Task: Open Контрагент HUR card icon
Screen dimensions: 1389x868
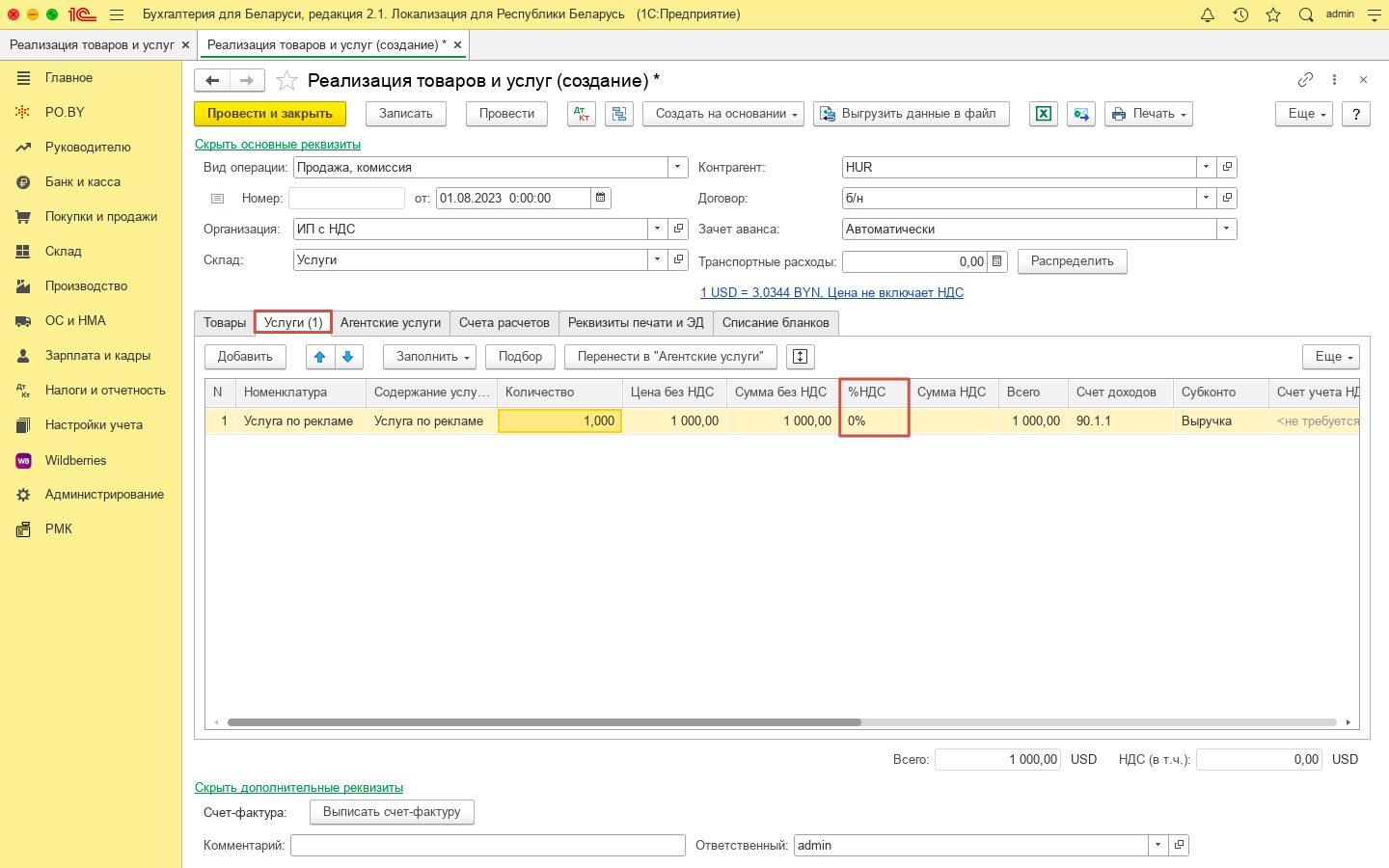Action: click(1227, 167)
